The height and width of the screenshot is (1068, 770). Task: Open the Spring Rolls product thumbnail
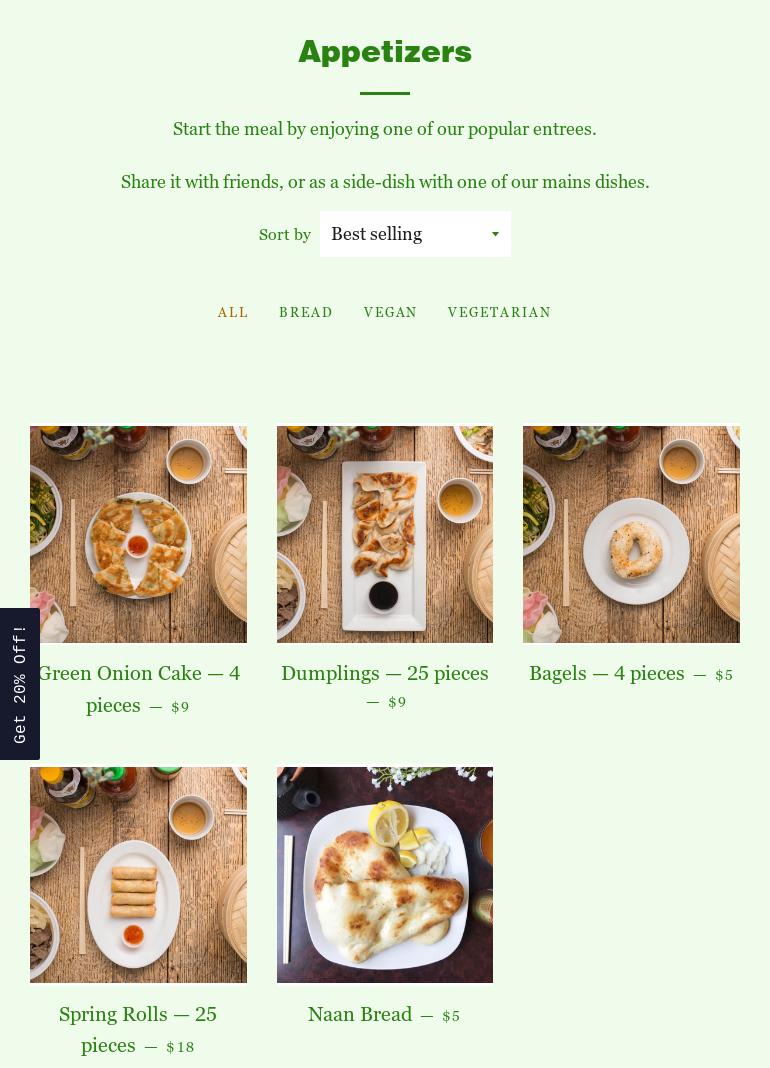click(x=138, y=875)
